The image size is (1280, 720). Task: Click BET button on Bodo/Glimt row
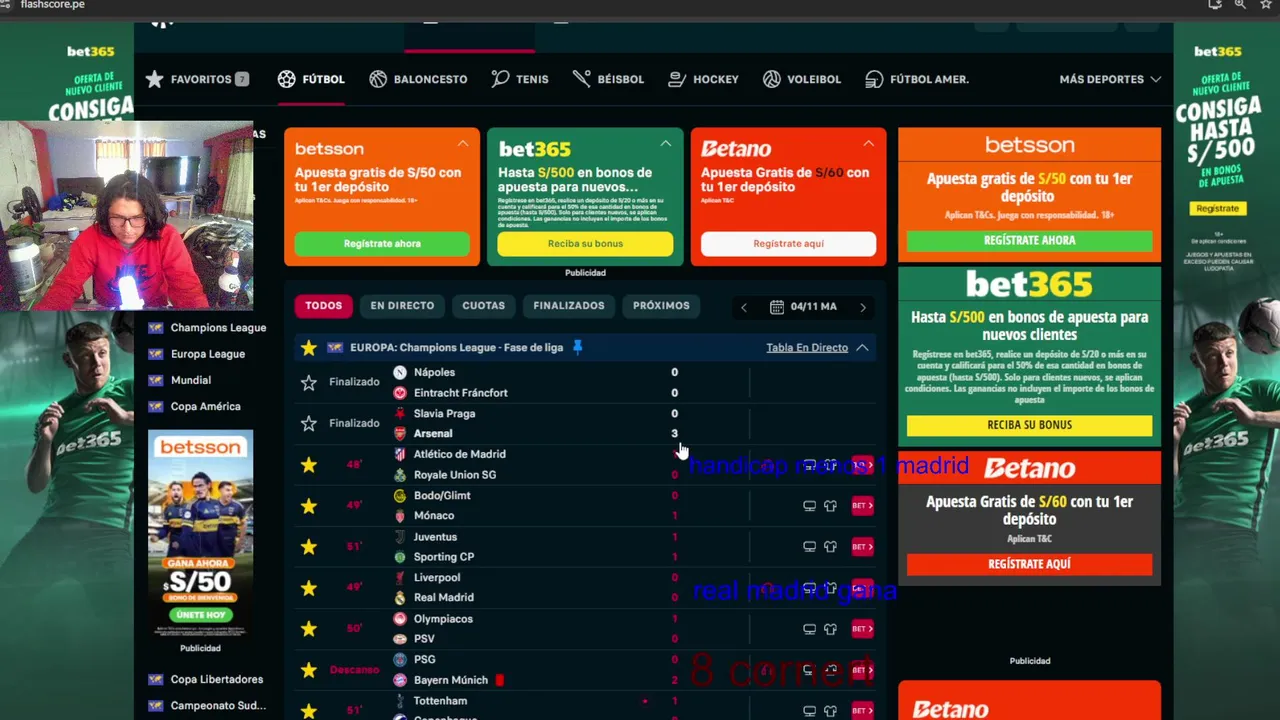point(862,506)
